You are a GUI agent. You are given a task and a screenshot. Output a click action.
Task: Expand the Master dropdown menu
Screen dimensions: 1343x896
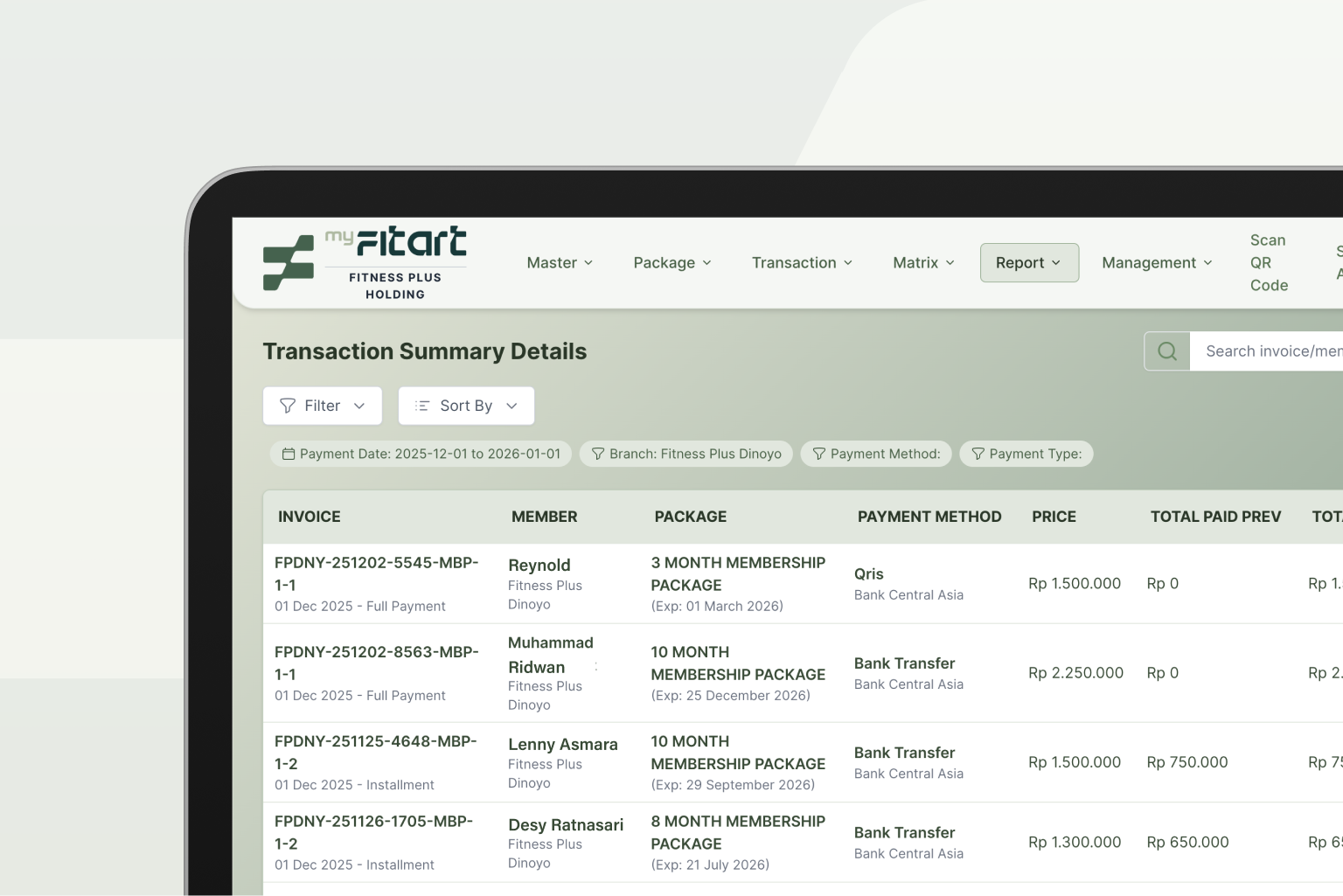560,263
